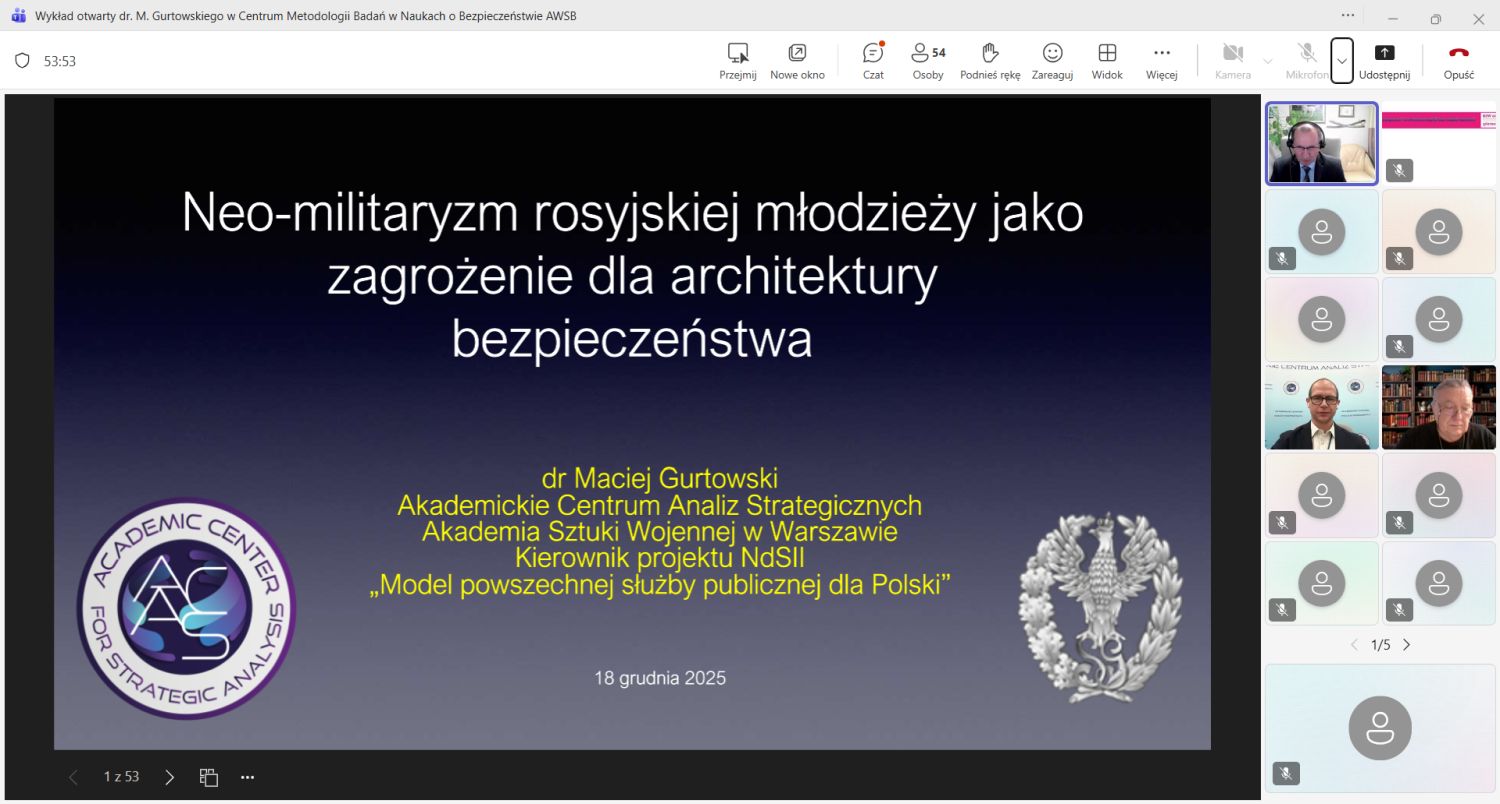Go to next participants page
Screen dimensions: 1500x804
pyautogui.click(x=1407, y=645)
